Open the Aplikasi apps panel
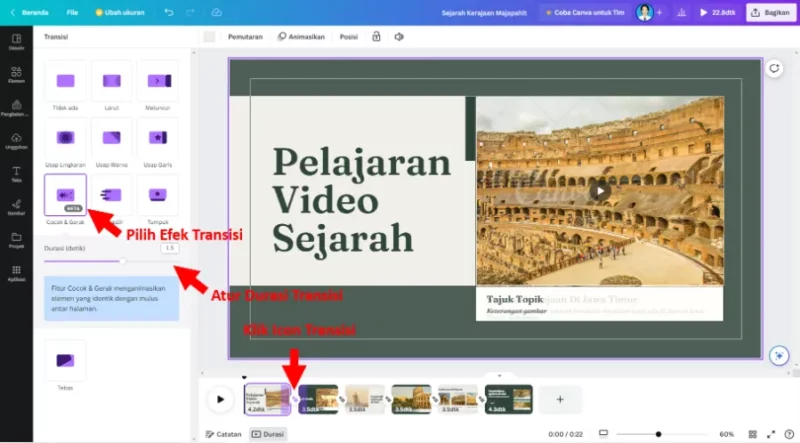Viewport: 800px width, 443px height. 16,273
